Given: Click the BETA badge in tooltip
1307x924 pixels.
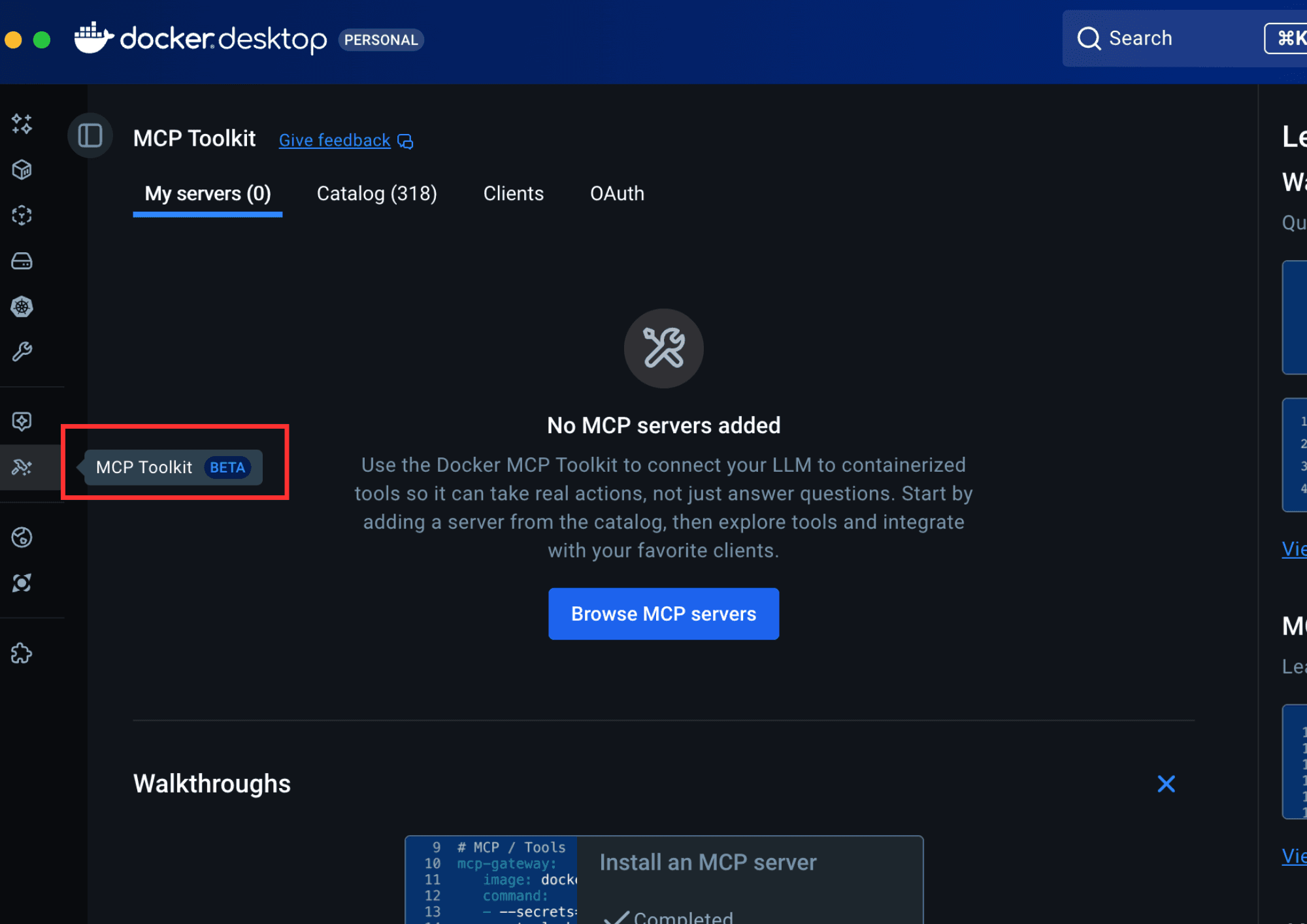Looking at the screenshot, I should click(227, 467).
